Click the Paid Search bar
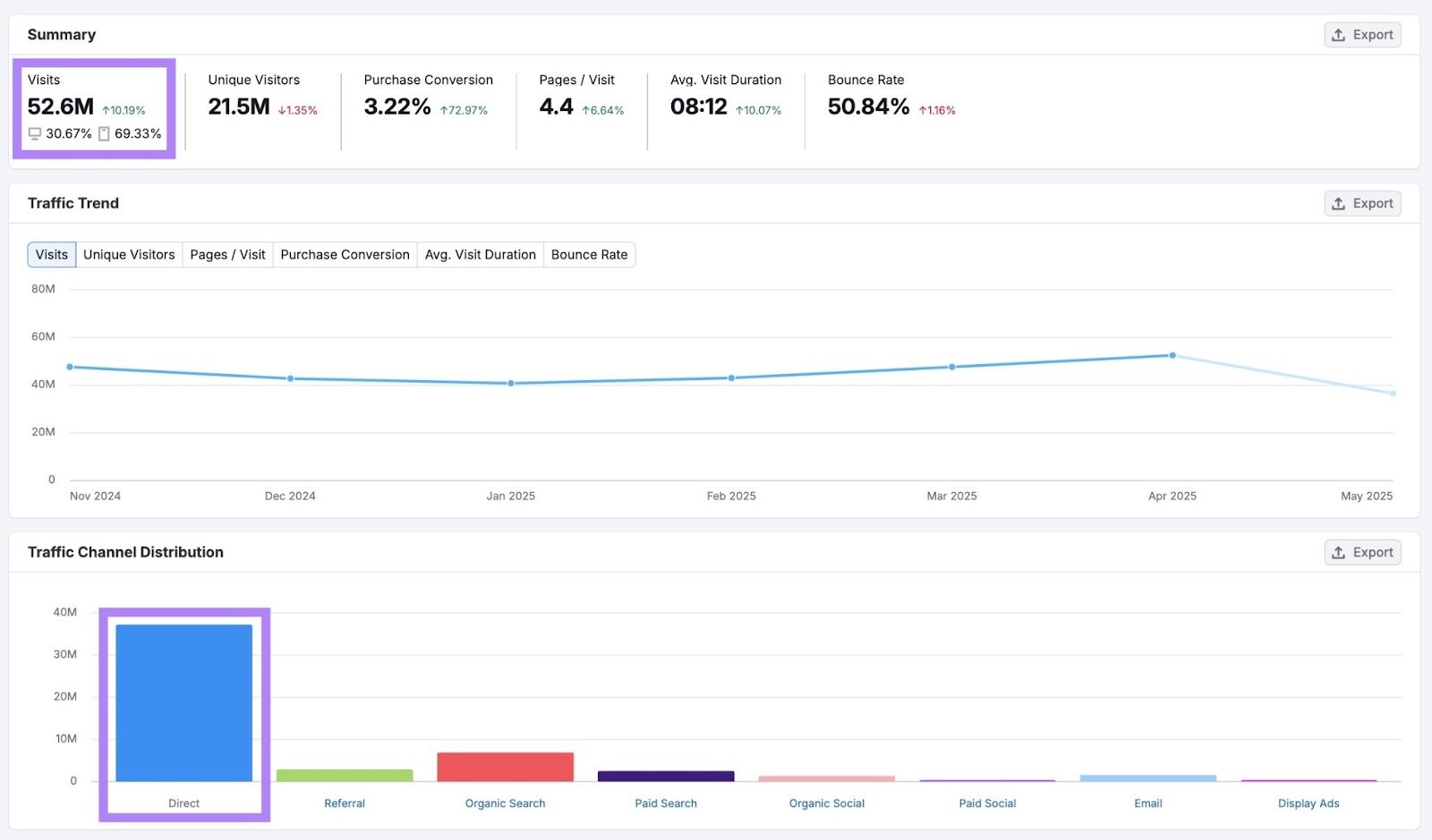 click(666, 775)
